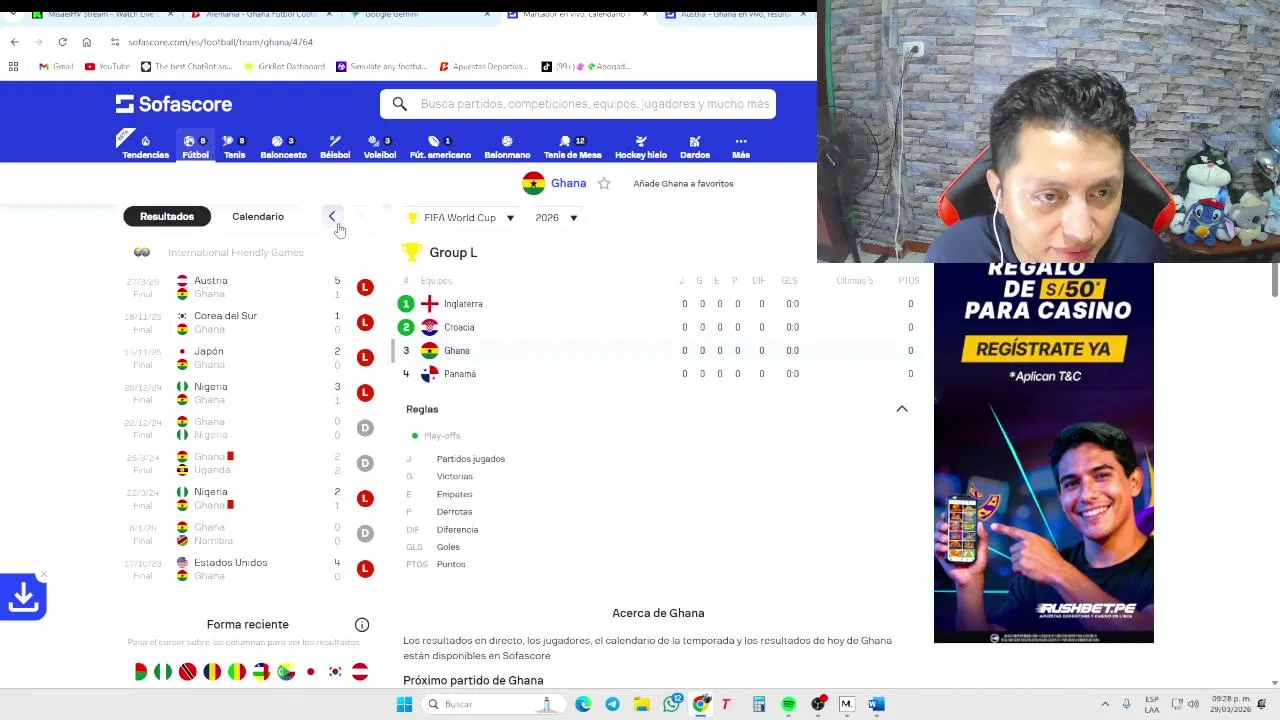This screenshot has width=1280, height=720.
Task: Toggle Ghana favorite star
Action: [x=604, y=183]
